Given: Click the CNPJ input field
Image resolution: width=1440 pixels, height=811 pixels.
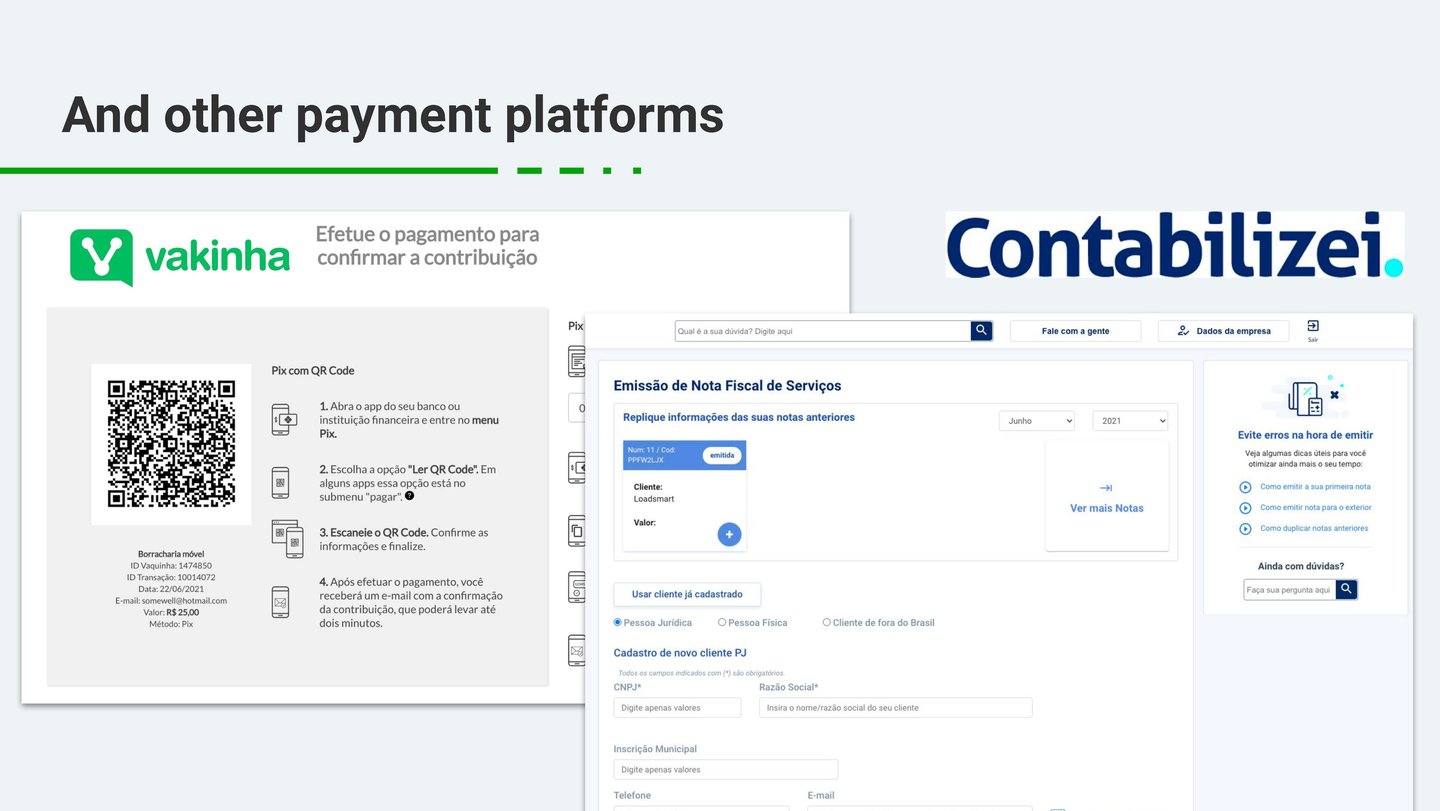Looking at the screenshot, I should tap(677, 707).
